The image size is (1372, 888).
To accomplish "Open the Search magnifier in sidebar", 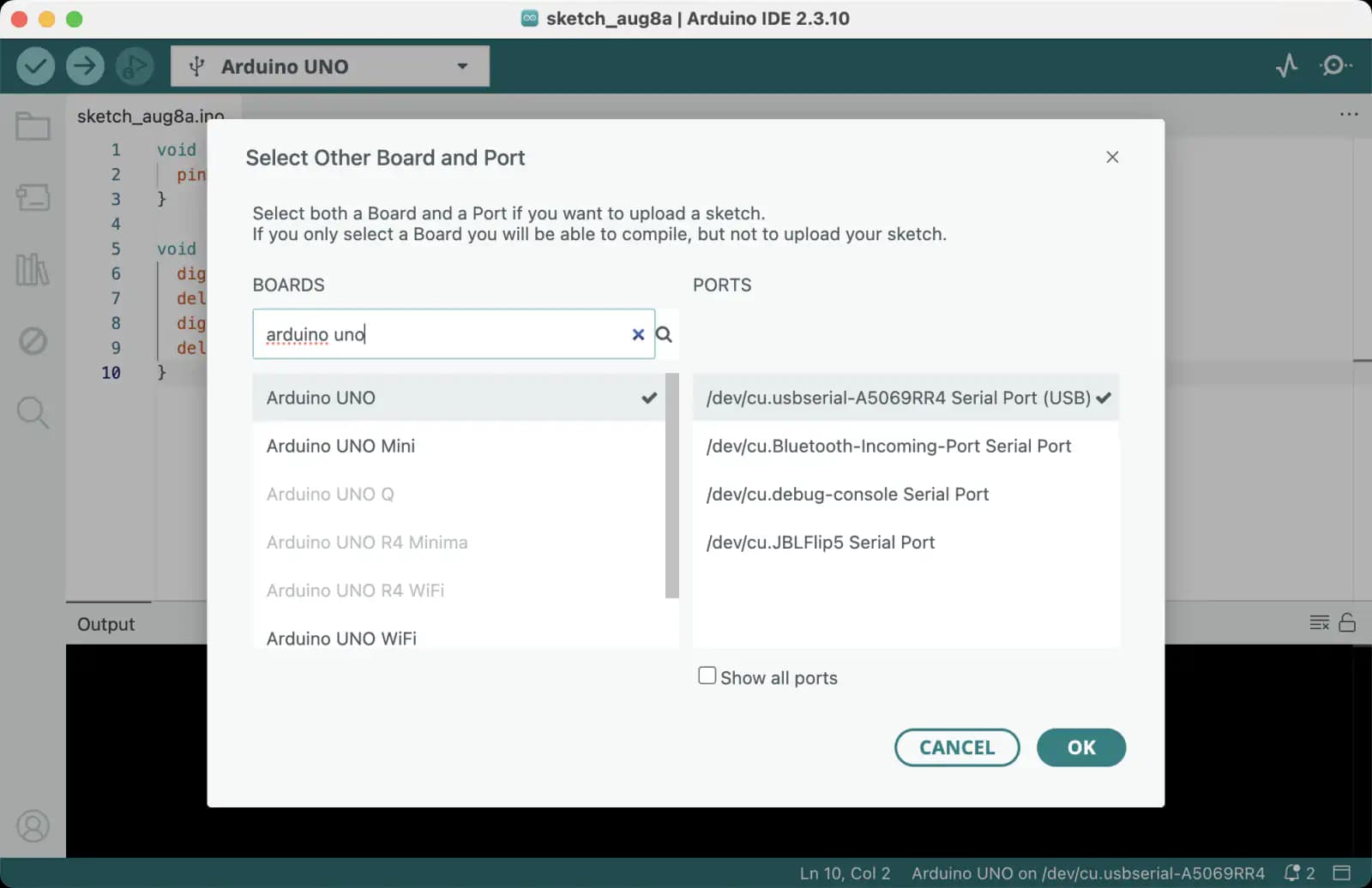I will click(x=33, y=412).
